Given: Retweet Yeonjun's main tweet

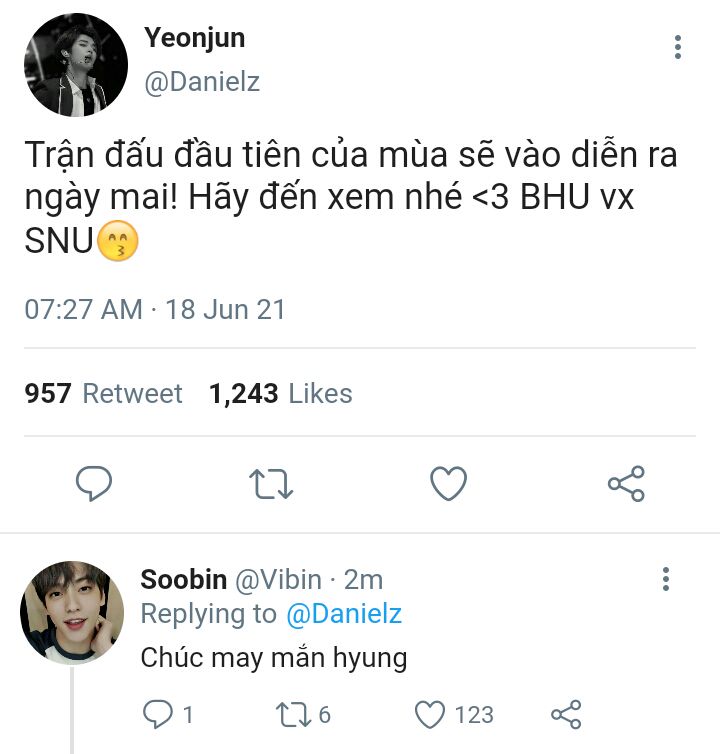Looking at the screenshot, I should (270, 484).
